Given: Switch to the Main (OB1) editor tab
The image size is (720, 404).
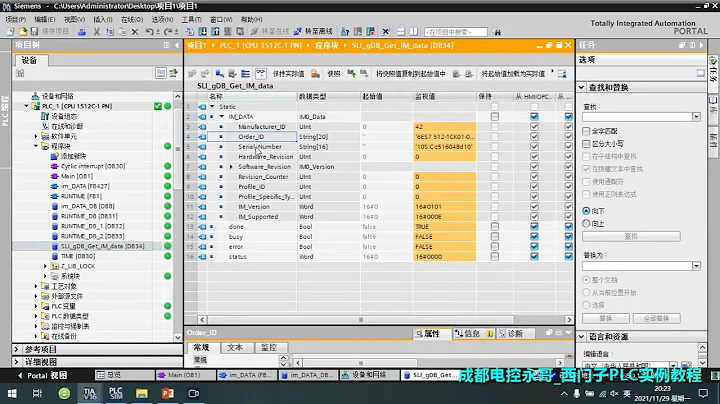Looking at the screenshot, I should pos(185,375).
